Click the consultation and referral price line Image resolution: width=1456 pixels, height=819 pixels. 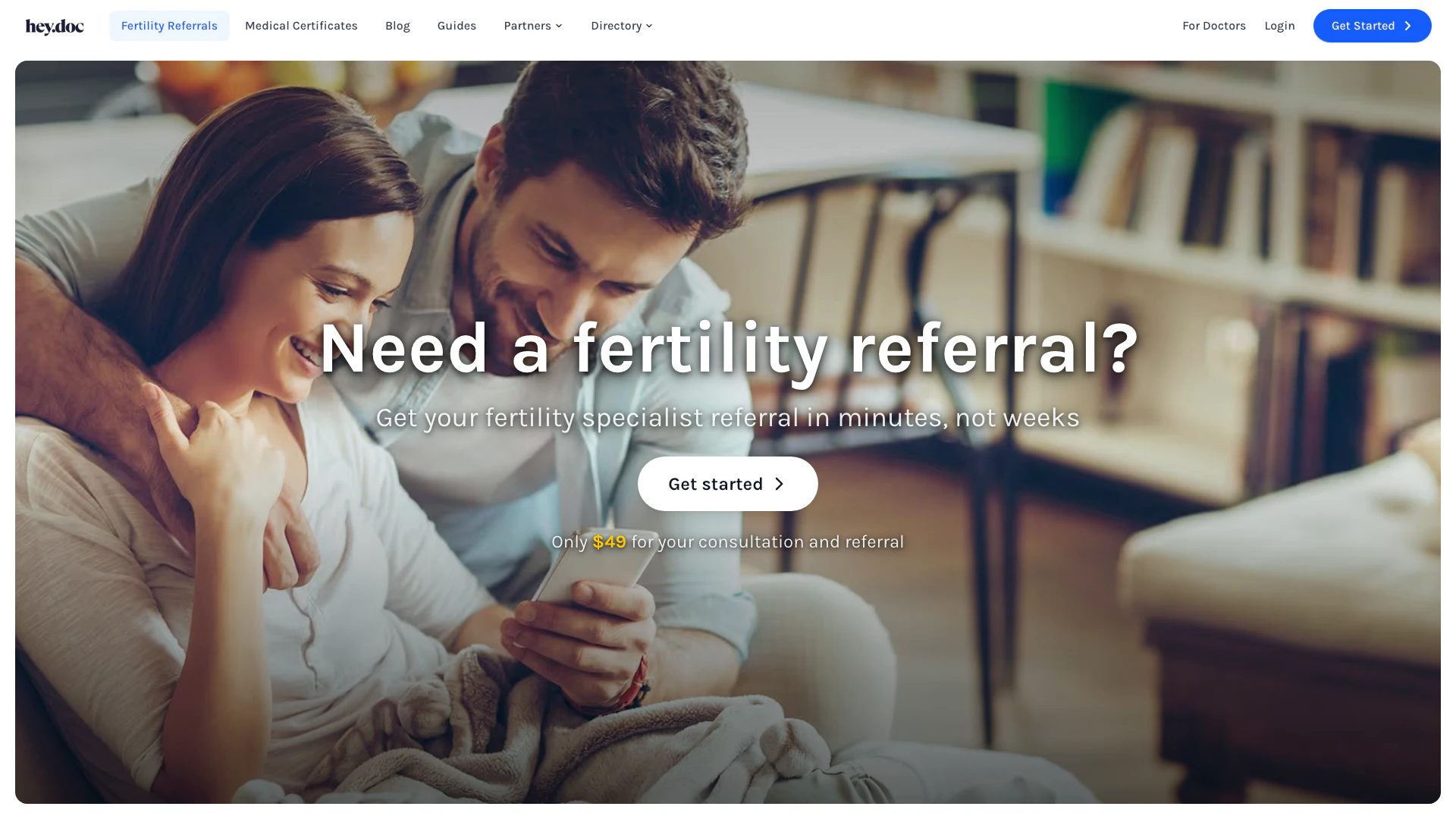click(x=727, y=542)
